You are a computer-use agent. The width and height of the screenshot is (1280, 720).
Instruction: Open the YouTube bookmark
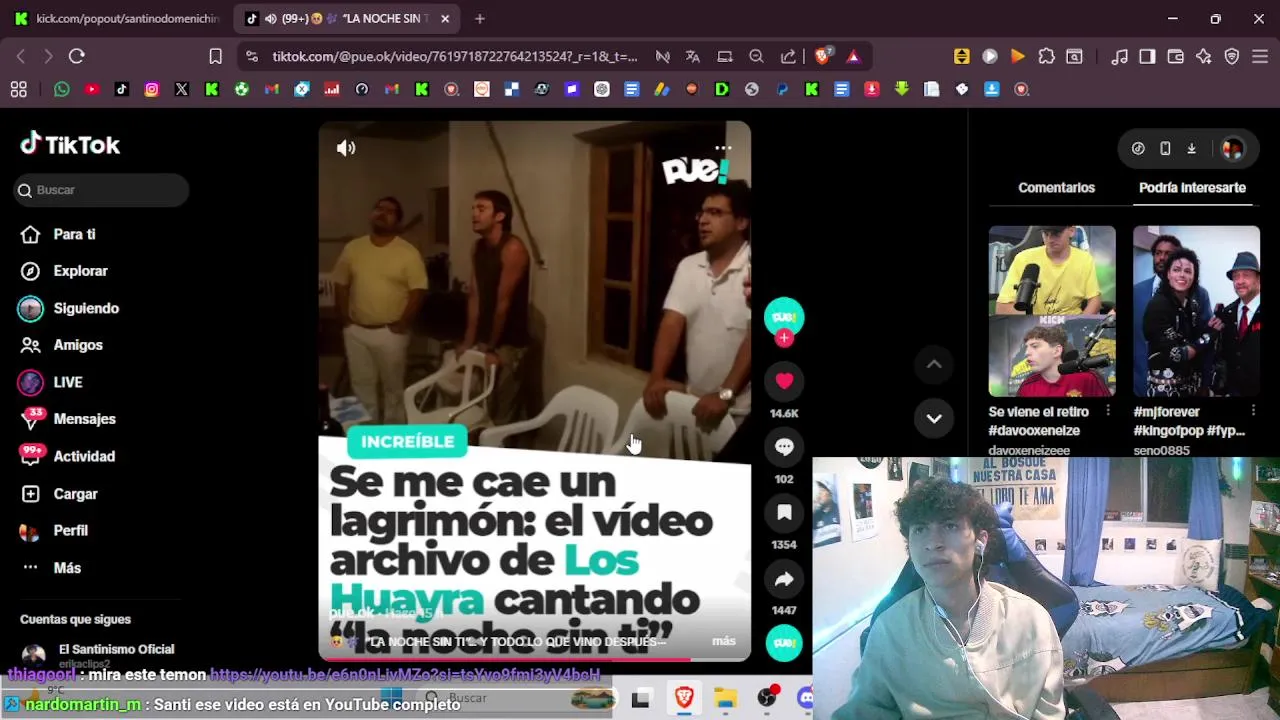[92, 89]
